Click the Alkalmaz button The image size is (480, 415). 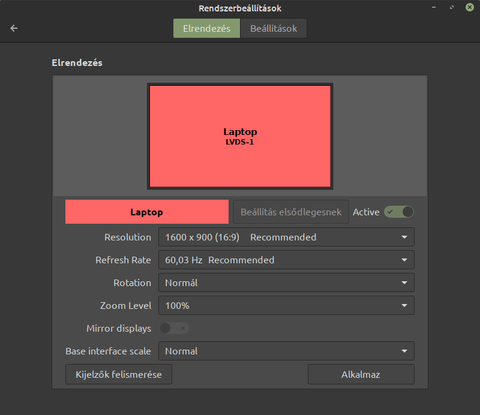361,375
